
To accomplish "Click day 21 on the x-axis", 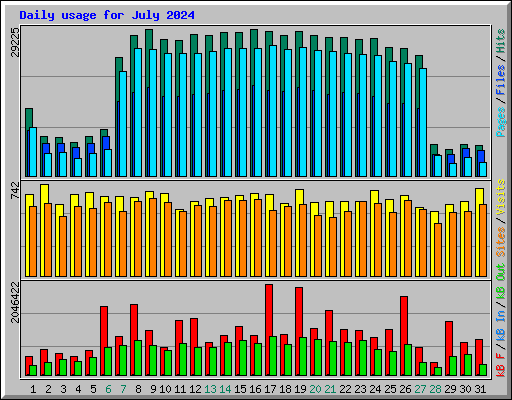I will coord(330,389).
